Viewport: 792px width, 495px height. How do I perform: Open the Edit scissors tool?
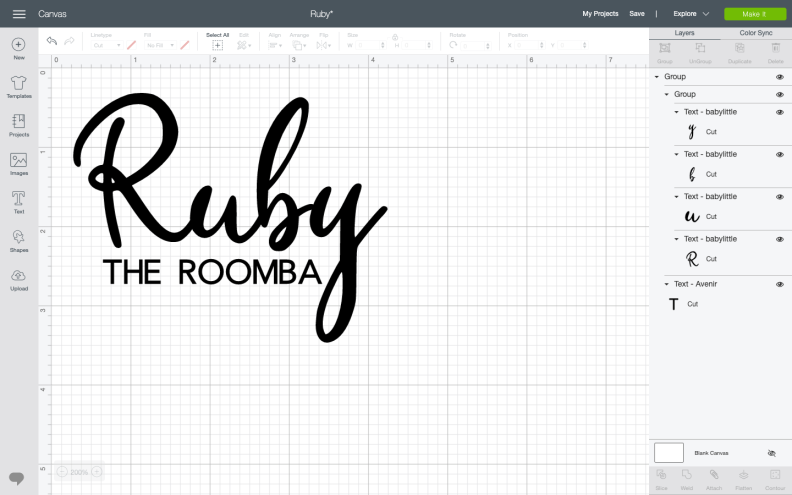click(243, 45)
